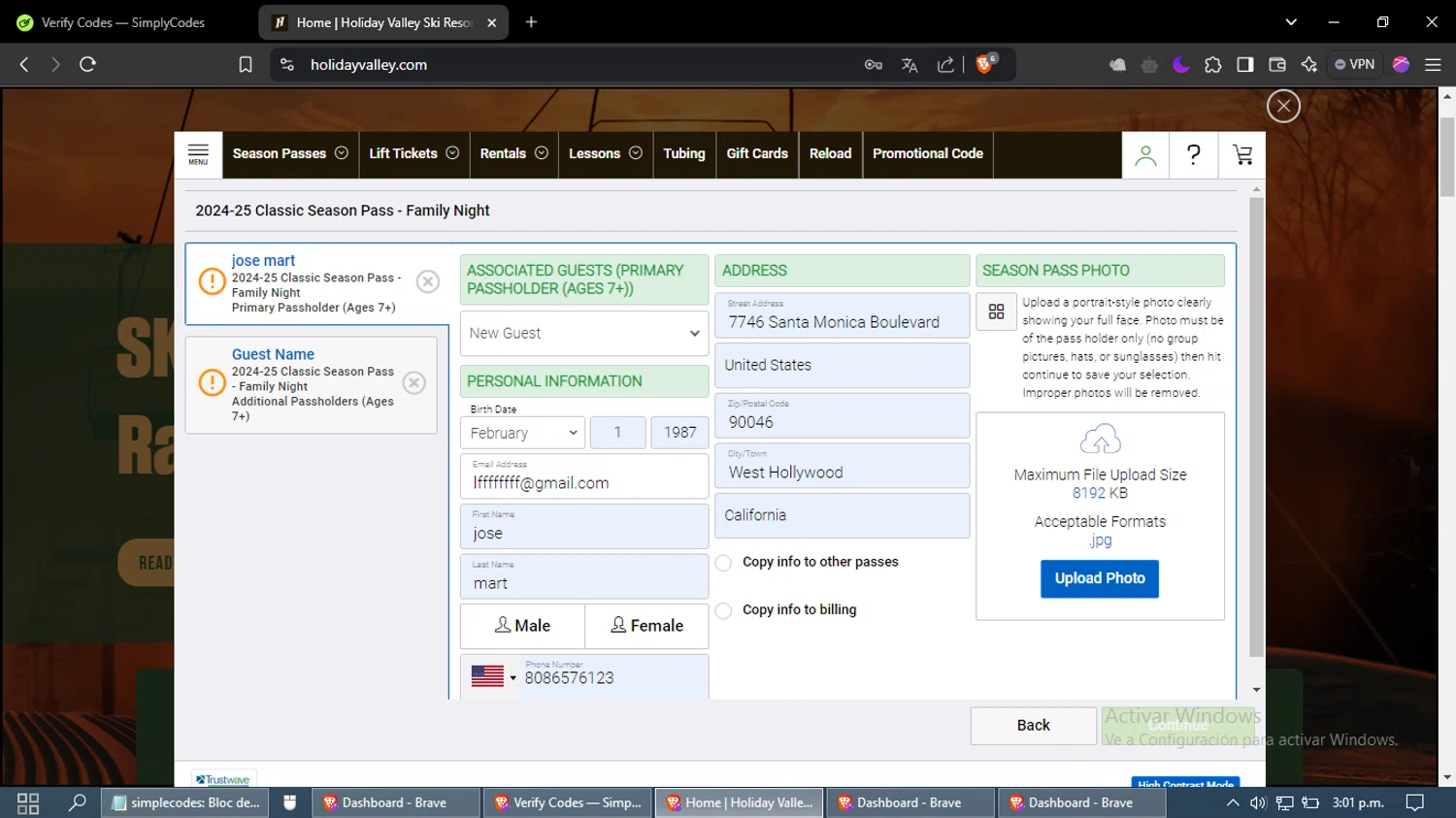Click the browser reload icon
The image size is (1456, 818).
[87, 64]
